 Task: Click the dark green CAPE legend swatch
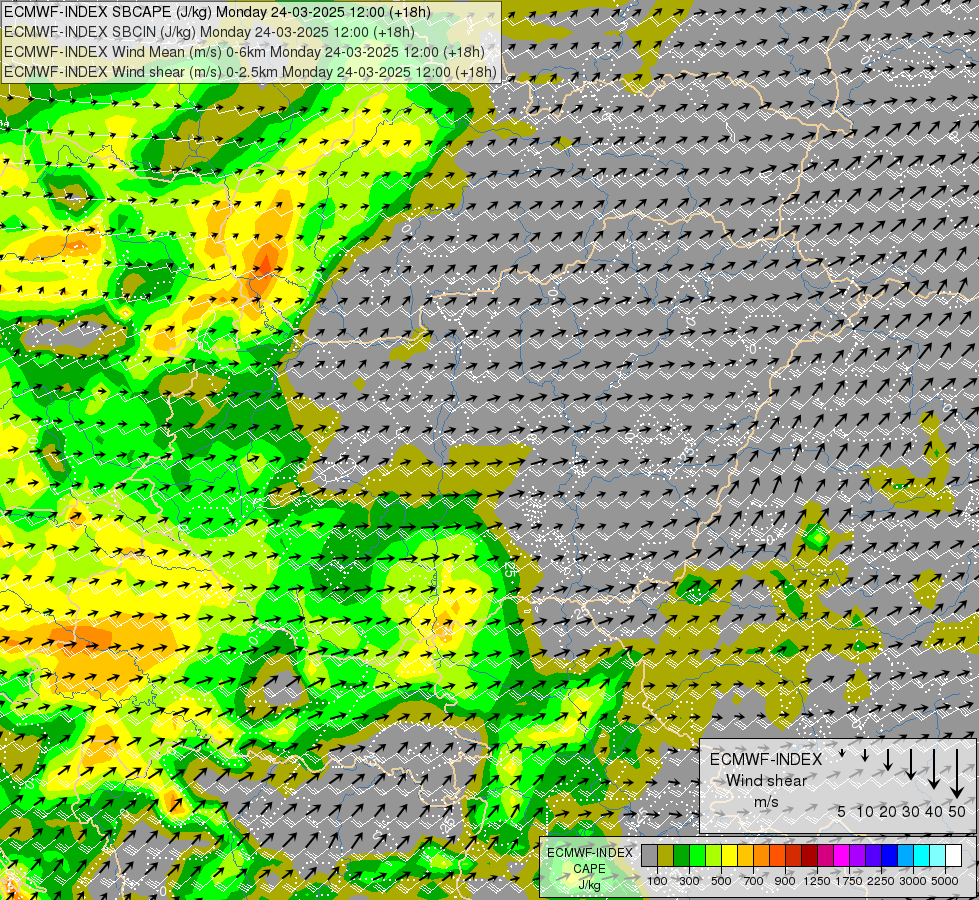point(681,855)
